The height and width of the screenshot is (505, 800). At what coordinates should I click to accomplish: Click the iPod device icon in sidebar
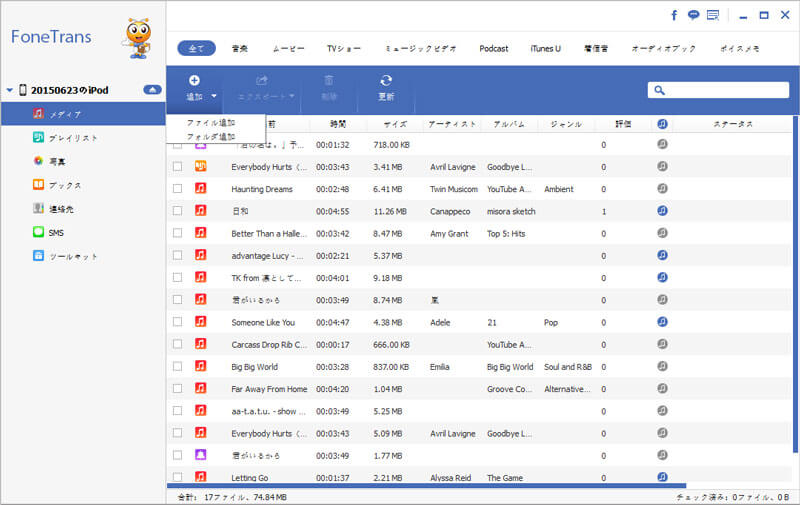coord(22,90)
